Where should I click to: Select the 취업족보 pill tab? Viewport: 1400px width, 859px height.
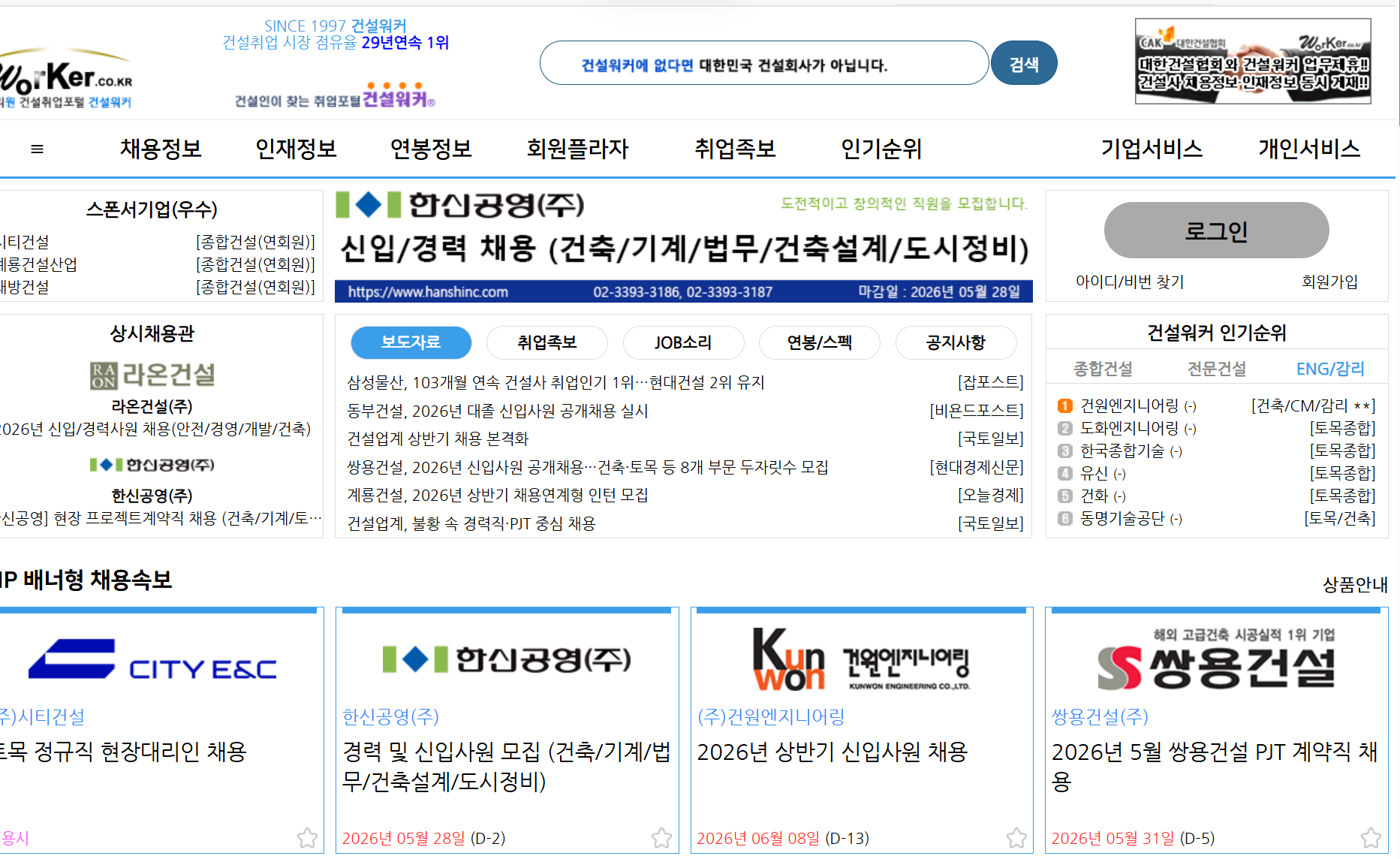[x=547, y=342]
